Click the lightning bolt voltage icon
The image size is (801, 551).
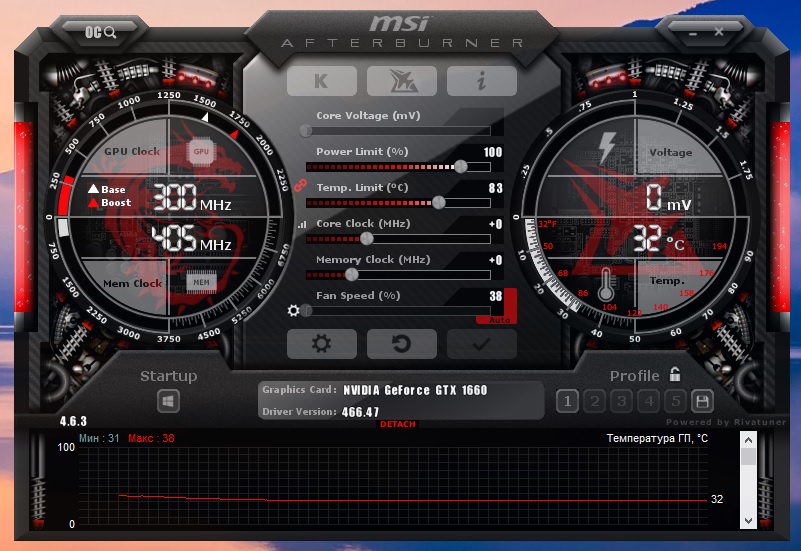click(606, 147)
